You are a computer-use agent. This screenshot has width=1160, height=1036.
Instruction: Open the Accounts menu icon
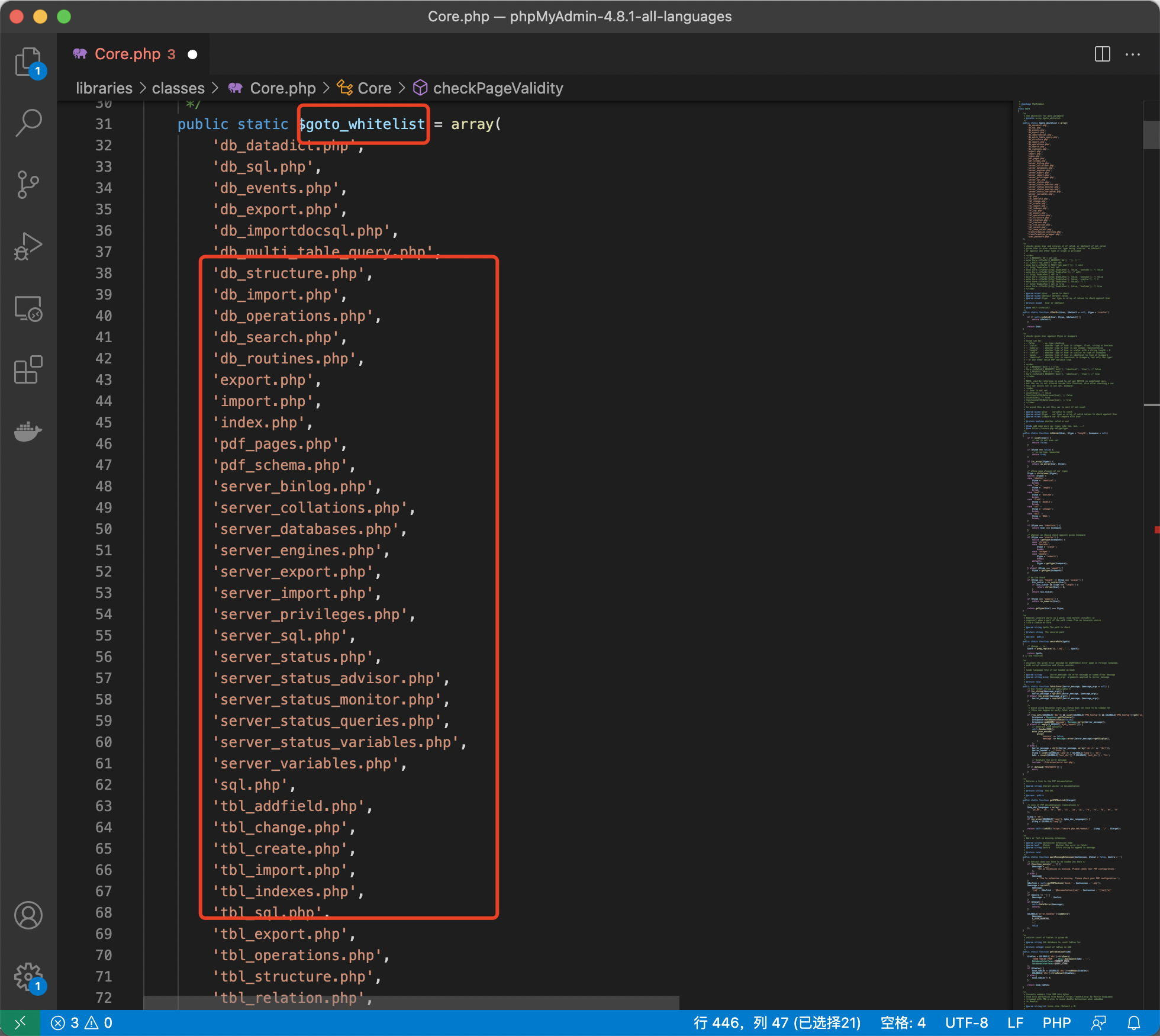[x=28, y=915]
